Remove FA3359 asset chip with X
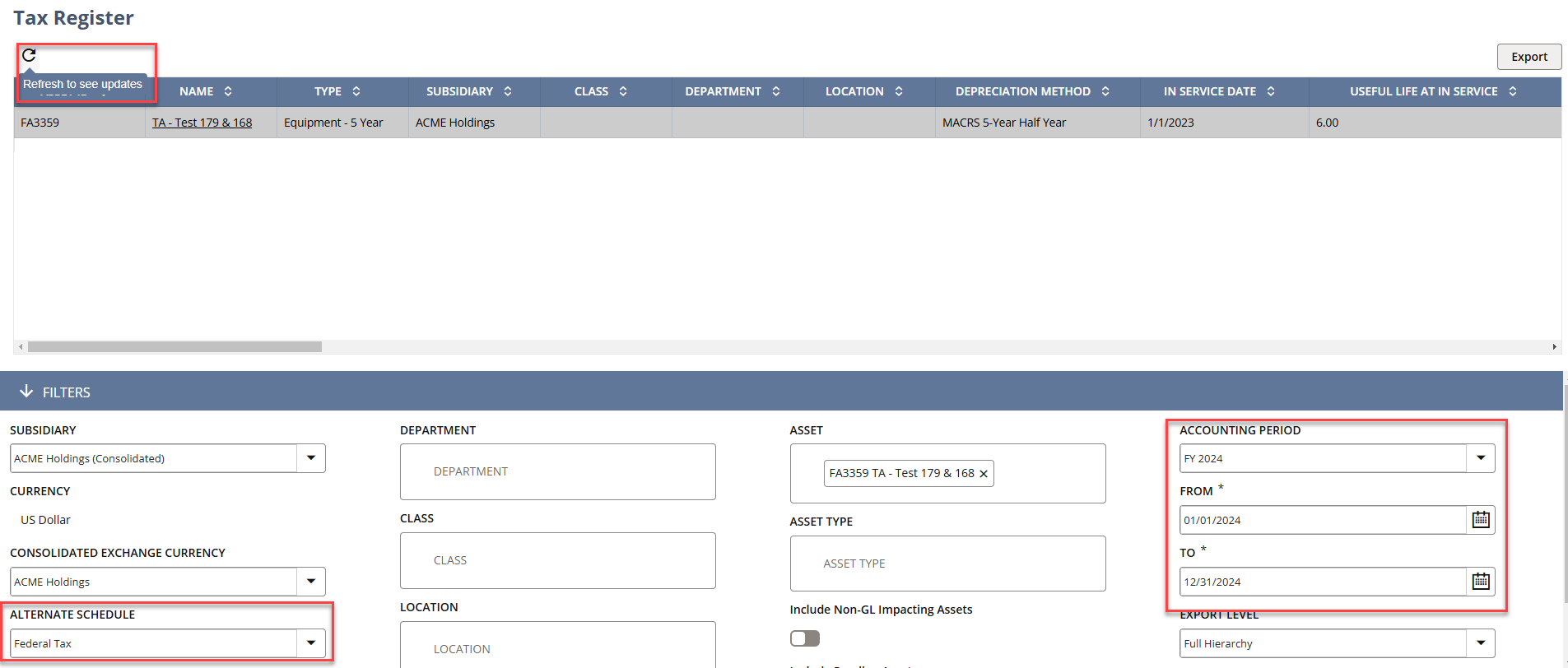The width and height of the screenshot is (1568, 668). 984,474
